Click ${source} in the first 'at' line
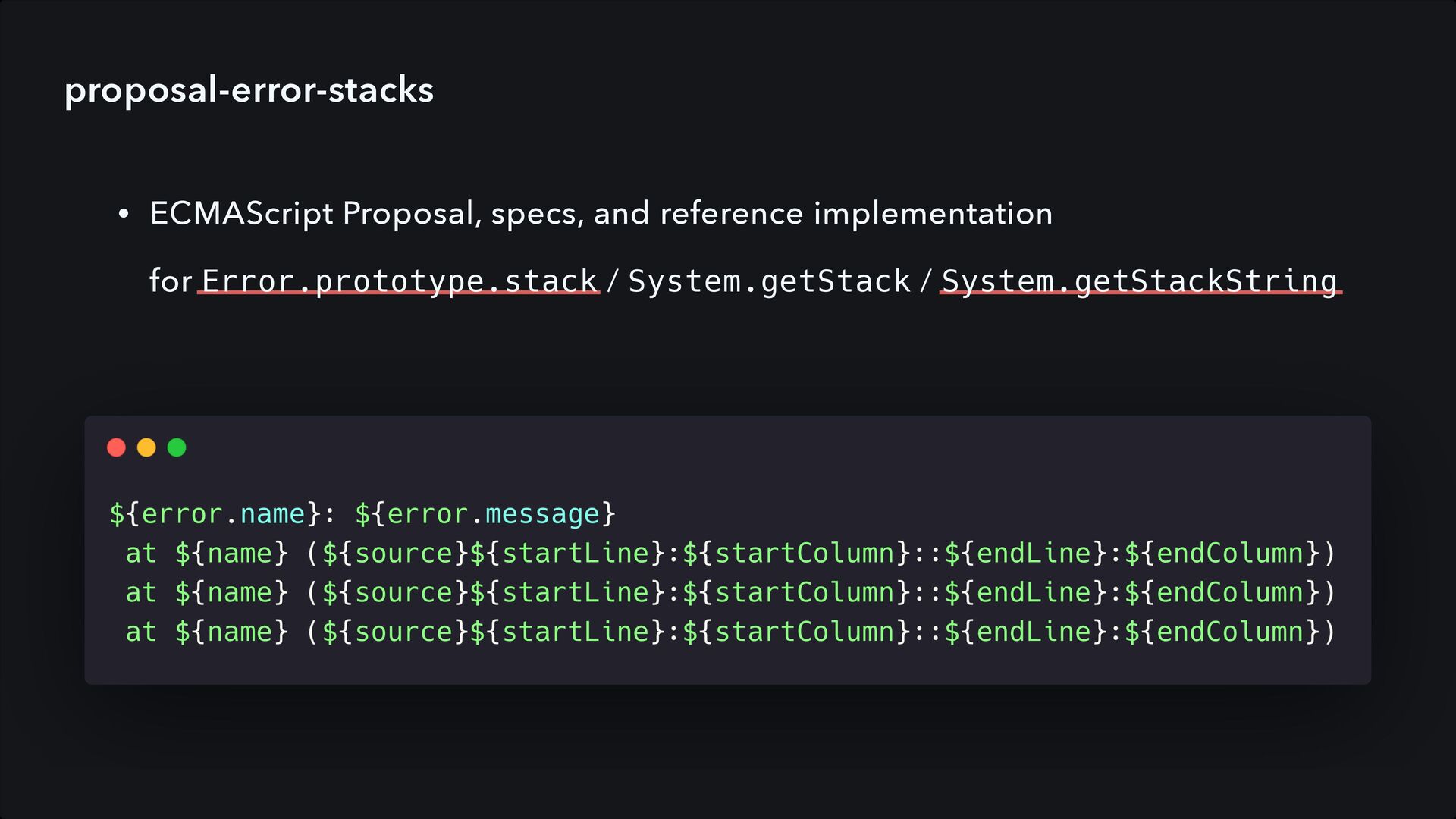The width and height of the screenshot is (1456, 819). [395, 553]
